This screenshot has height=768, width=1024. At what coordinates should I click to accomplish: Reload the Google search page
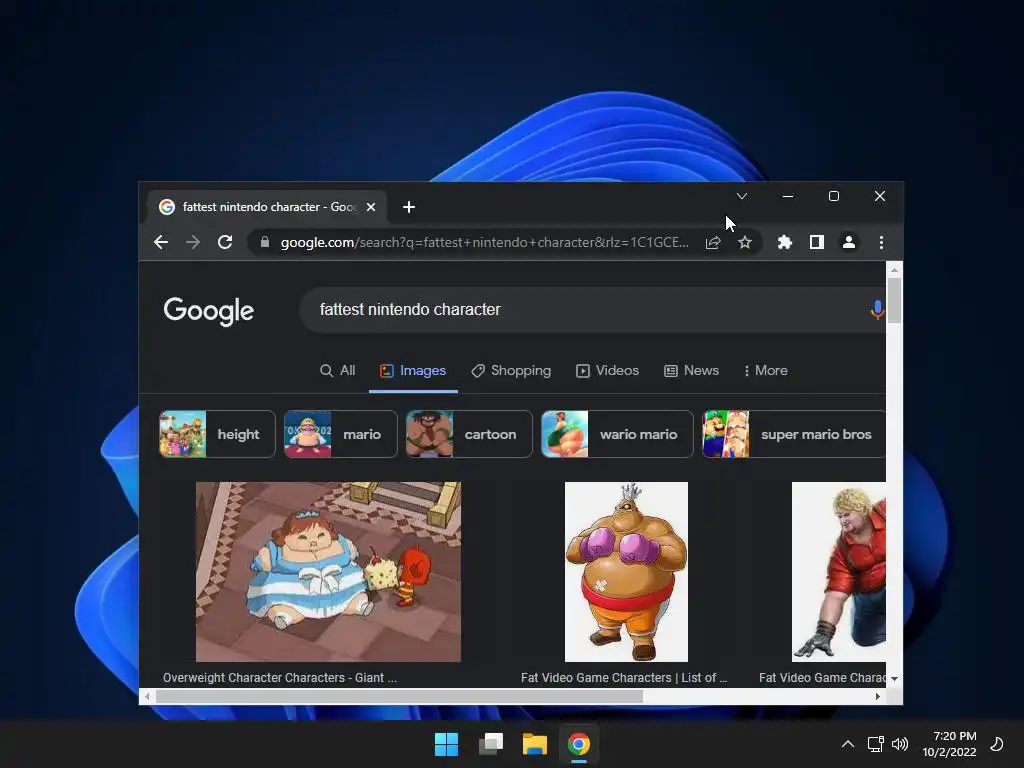point(225,242)
